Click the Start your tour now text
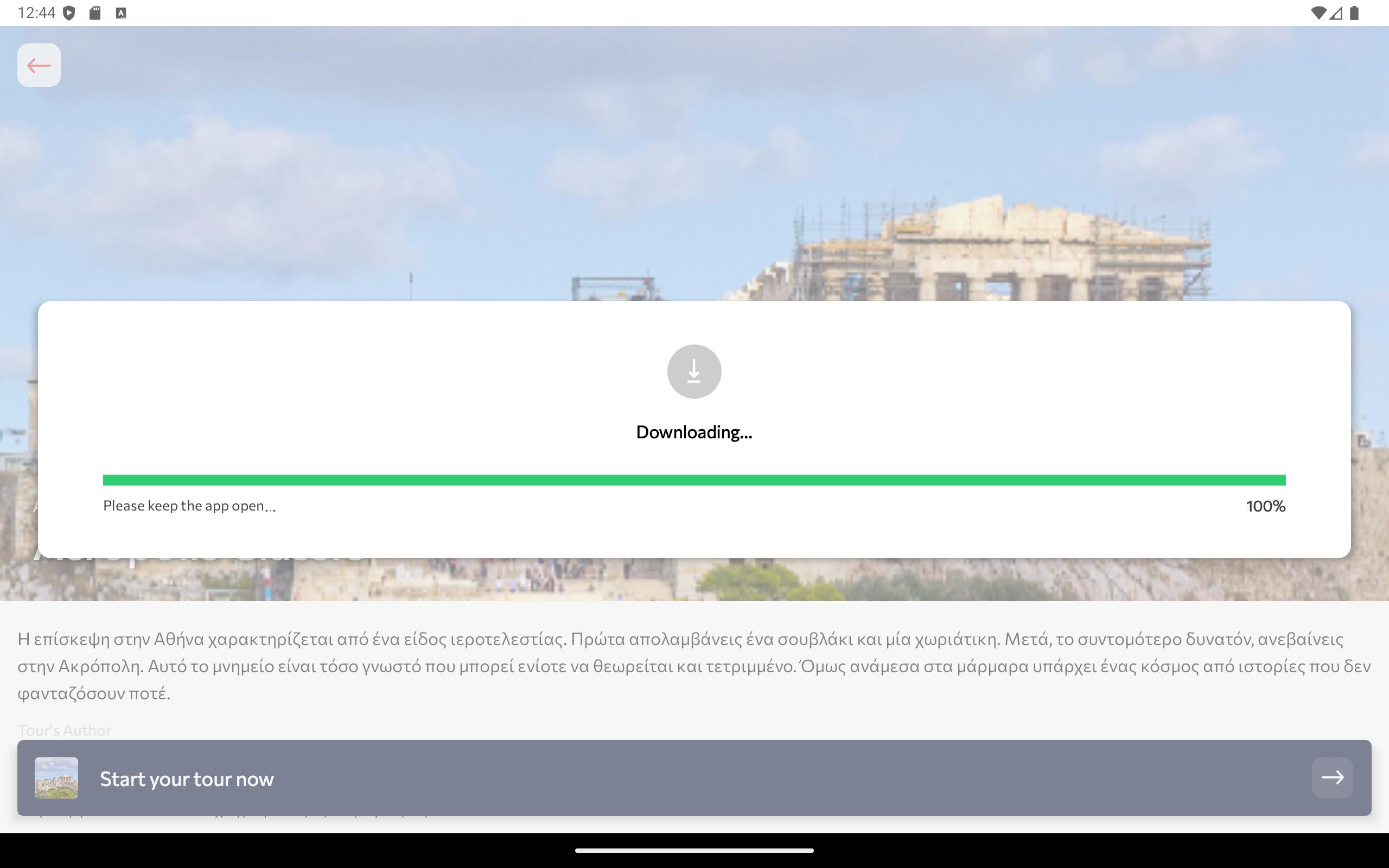This screenshot has height=868, width=1389. [x=187, y=779]
